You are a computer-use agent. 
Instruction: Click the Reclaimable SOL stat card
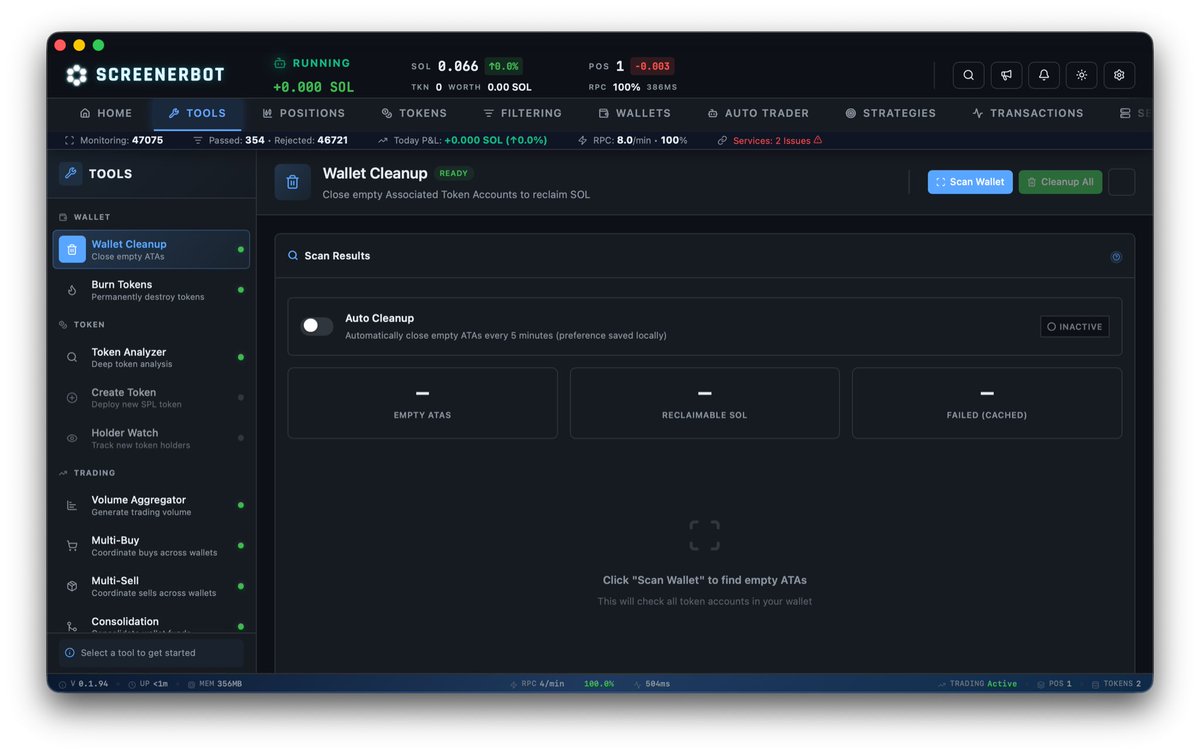[x=704, y=403]
